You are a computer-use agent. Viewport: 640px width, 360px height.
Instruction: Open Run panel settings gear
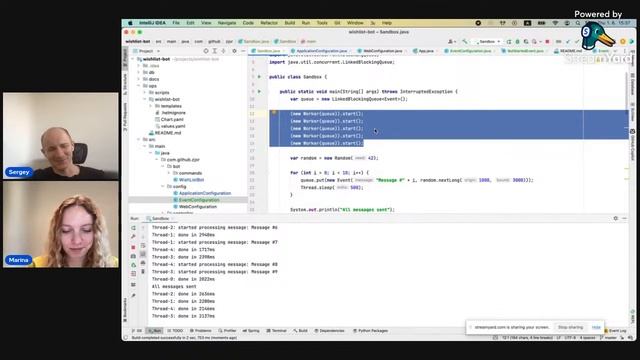coord(616,218)
